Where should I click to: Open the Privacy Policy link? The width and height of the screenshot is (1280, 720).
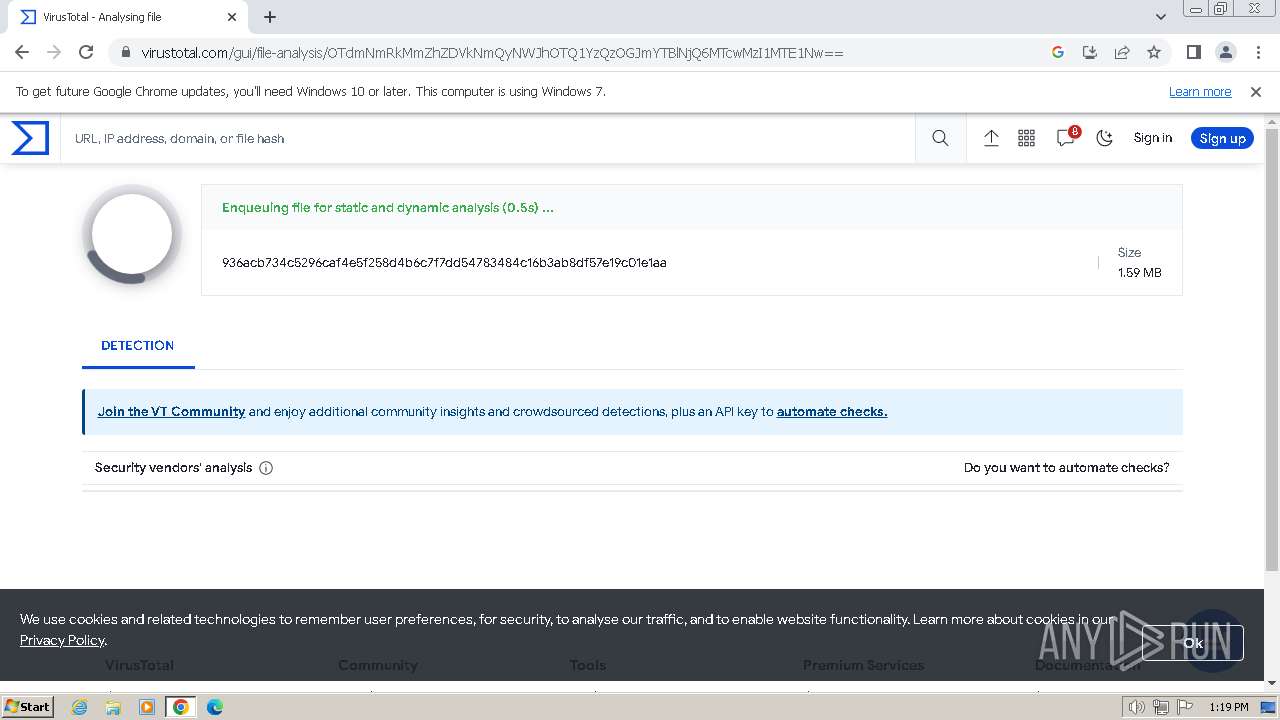pos(62,640)
